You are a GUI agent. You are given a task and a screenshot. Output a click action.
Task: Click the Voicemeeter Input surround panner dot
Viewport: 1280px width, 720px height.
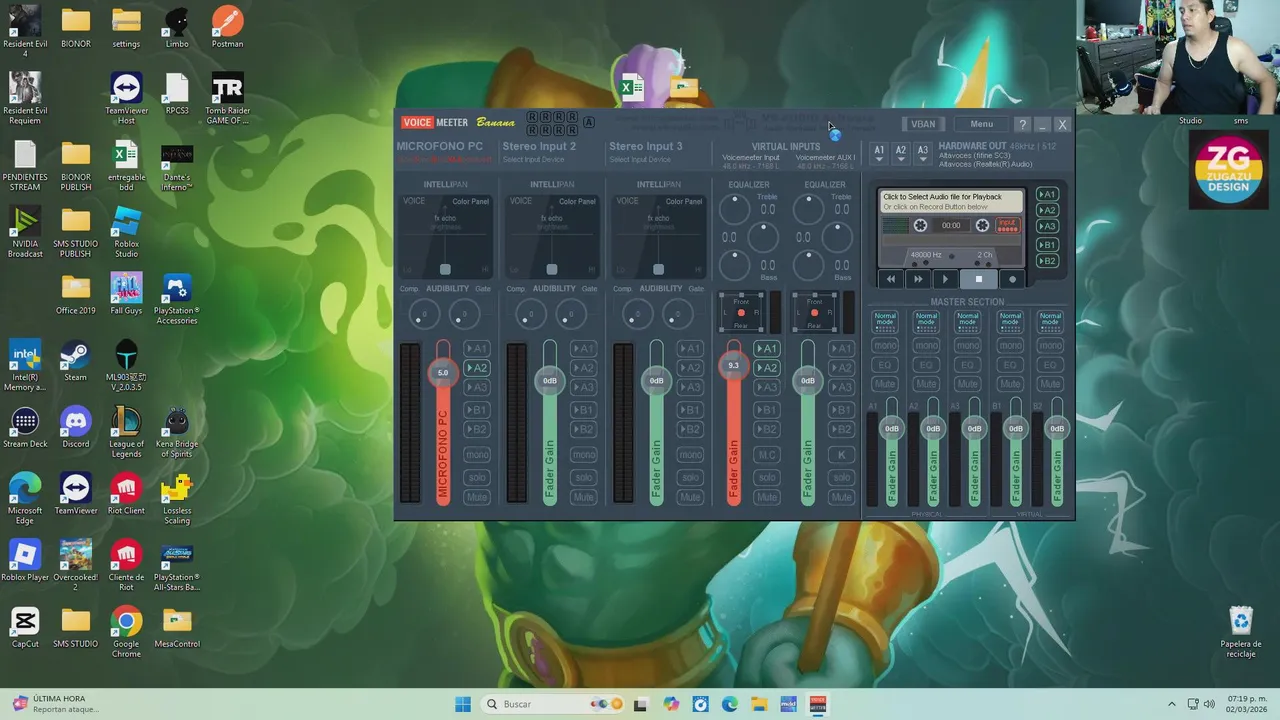click(741, 313)
